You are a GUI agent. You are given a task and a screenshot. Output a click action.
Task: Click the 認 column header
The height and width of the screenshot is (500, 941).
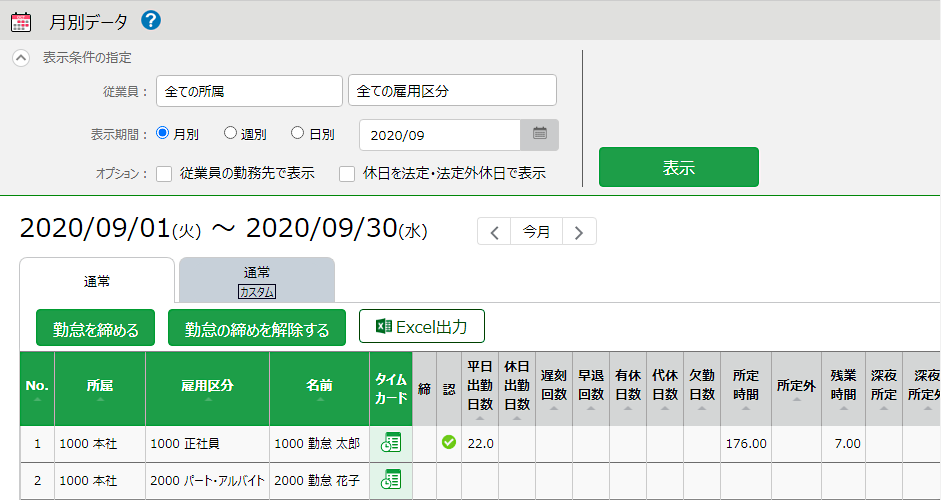coord(449,389)
